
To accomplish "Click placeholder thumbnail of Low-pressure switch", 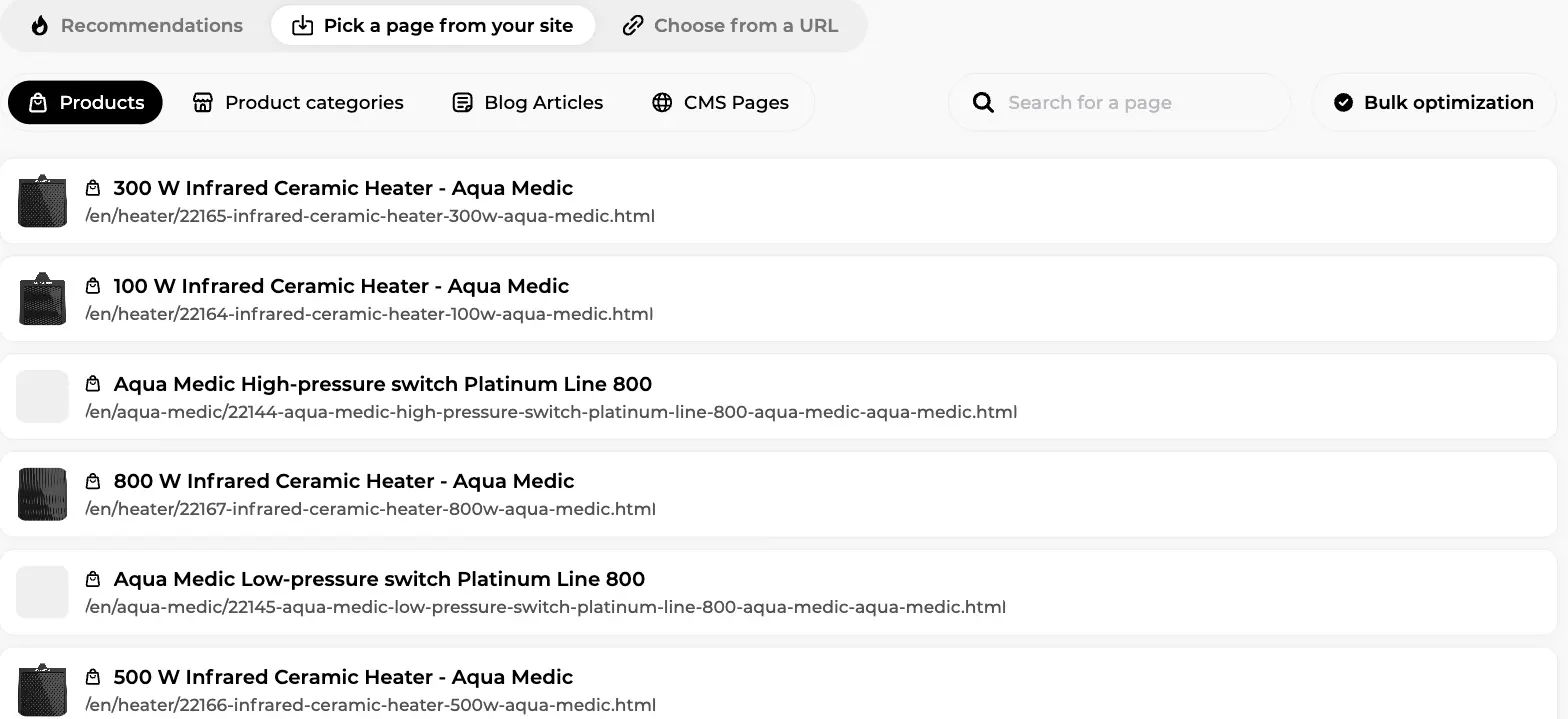I will click(x=42, y=592).
